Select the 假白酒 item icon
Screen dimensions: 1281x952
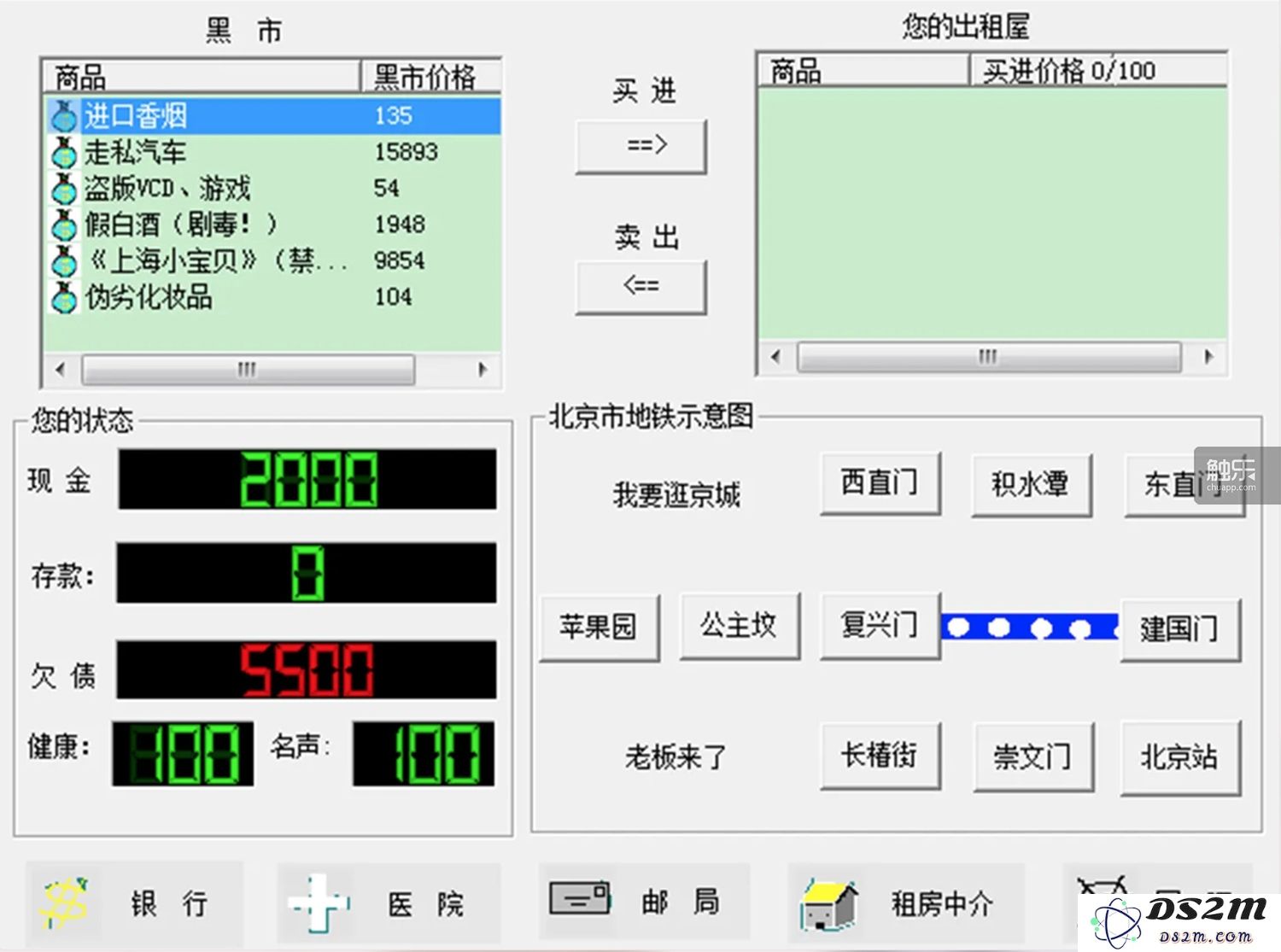[64, 225]
